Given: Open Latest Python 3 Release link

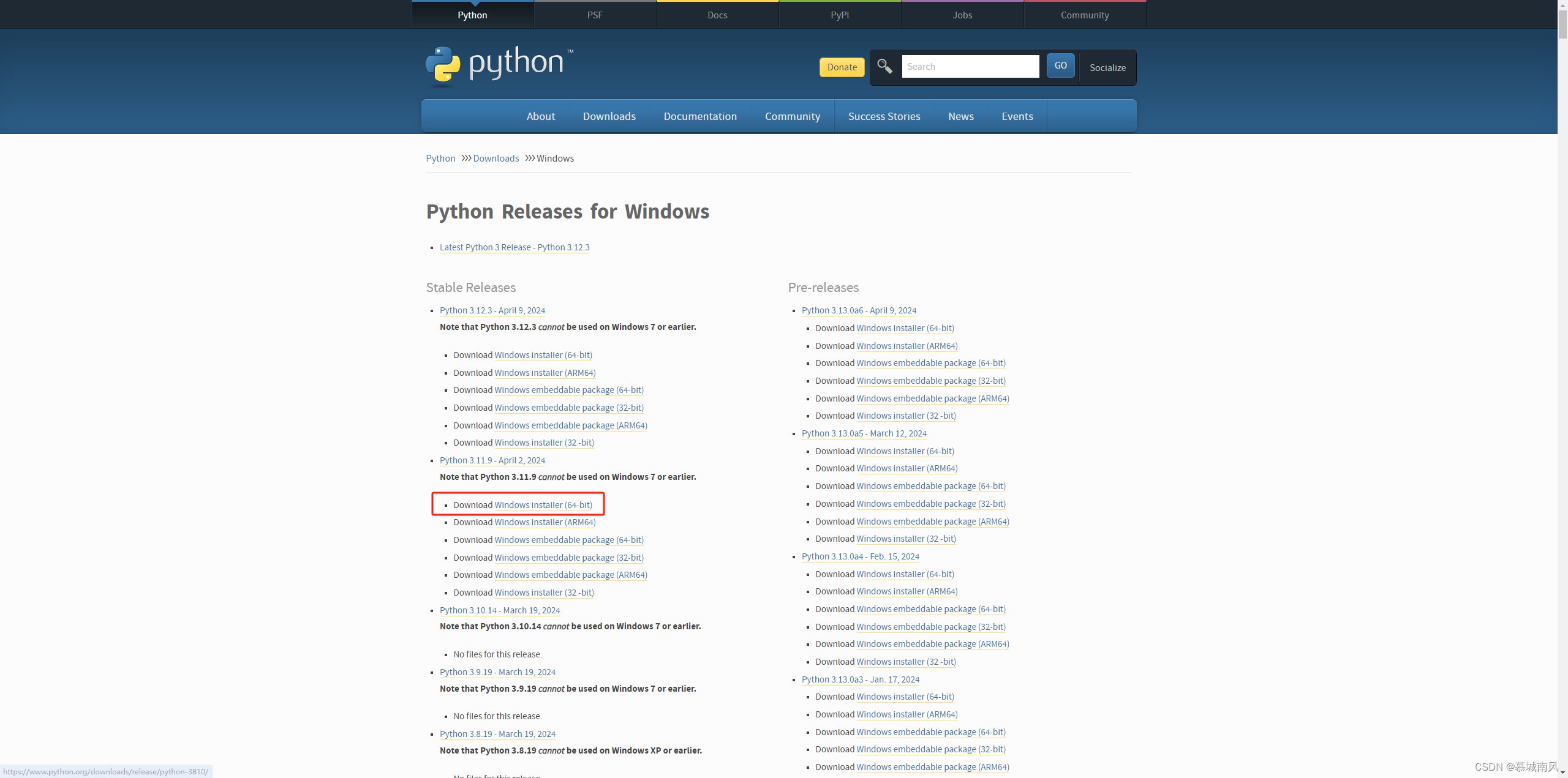Looking at the screenshot, I should pos(514,247).
